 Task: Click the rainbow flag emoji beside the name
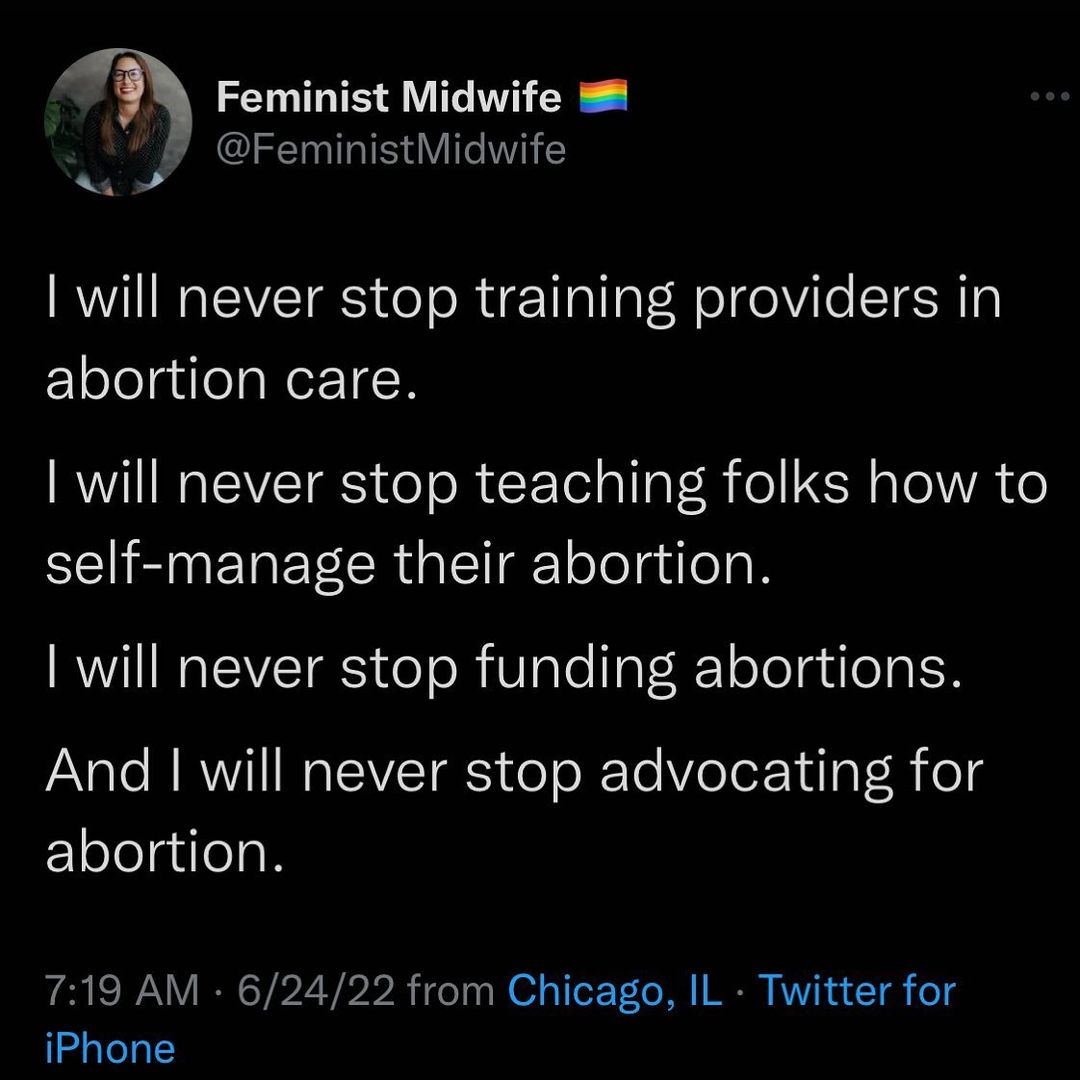point(603,97)
